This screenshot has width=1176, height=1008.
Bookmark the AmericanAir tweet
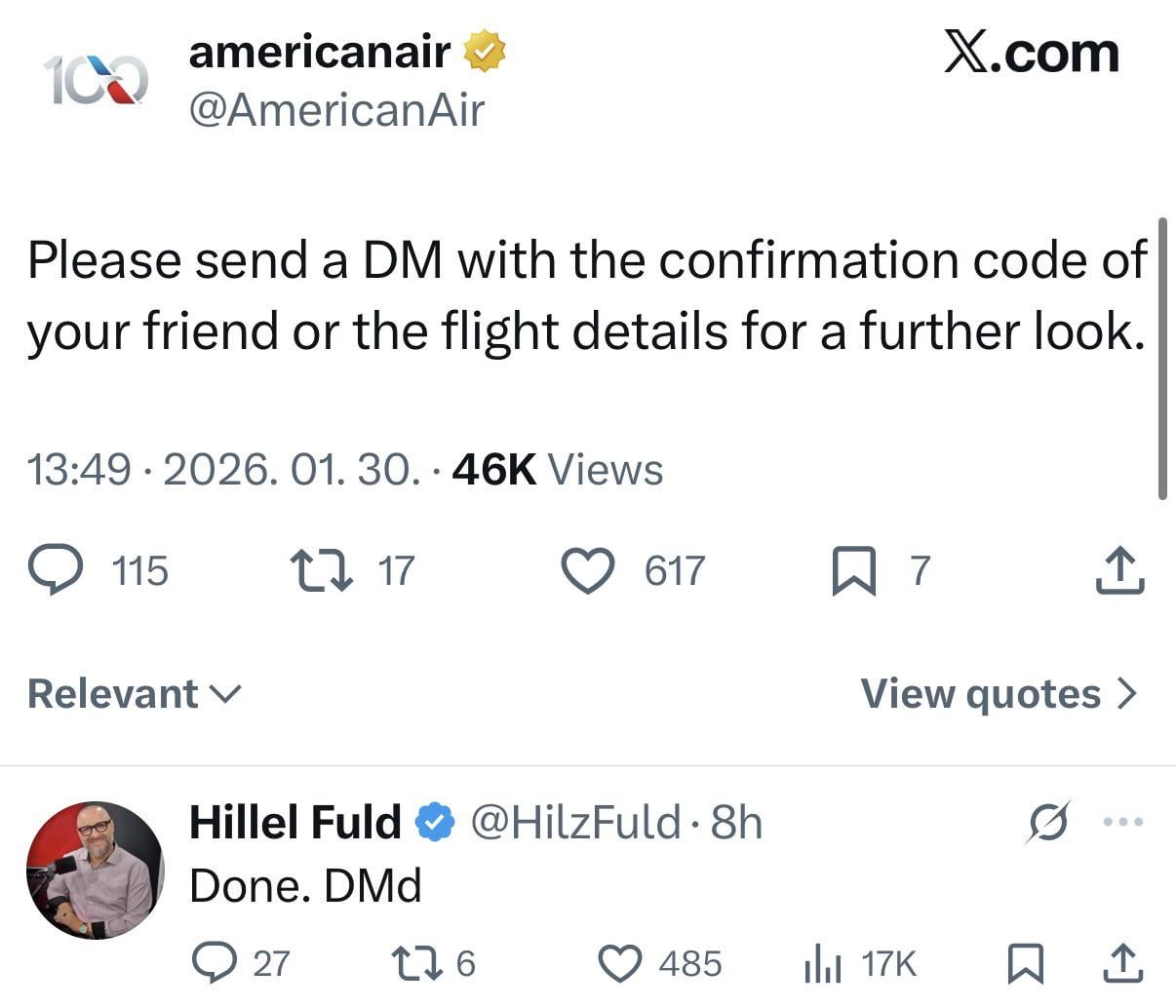[x=855, y=570]
